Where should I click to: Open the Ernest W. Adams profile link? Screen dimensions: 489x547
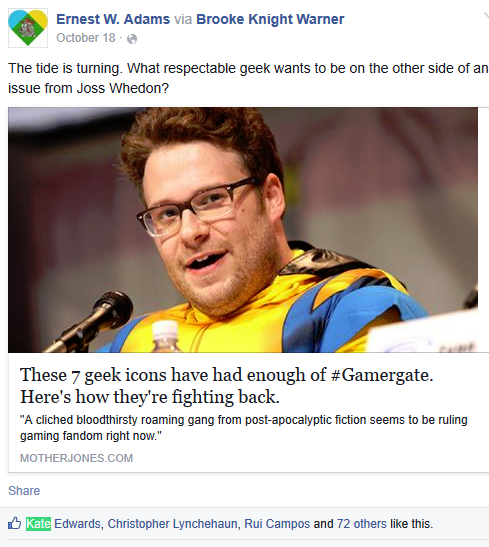tap(113, 19)
